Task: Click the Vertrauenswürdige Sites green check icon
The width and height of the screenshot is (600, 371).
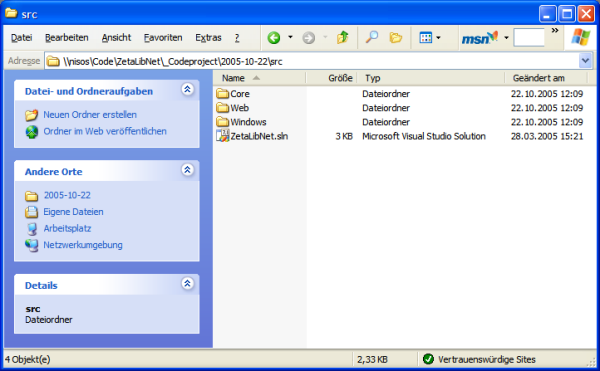Action: click(x=428, y=359)
